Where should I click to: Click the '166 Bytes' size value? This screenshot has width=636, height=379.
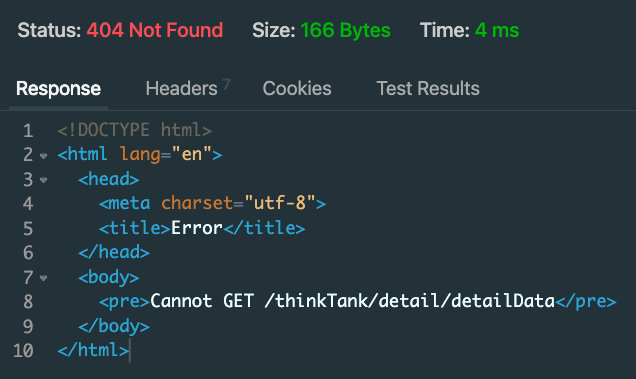[x=346, y=30]
